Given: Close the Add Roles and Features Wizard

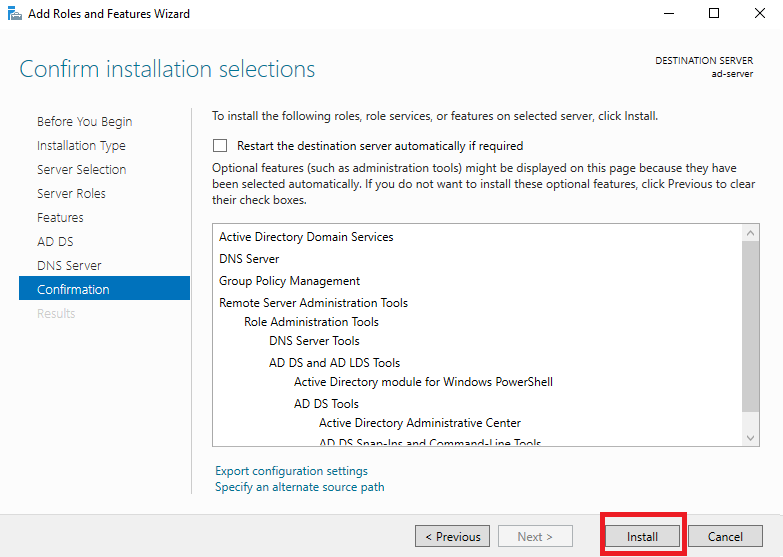Looking at the screenshot, I should click(x=760, y=13).
